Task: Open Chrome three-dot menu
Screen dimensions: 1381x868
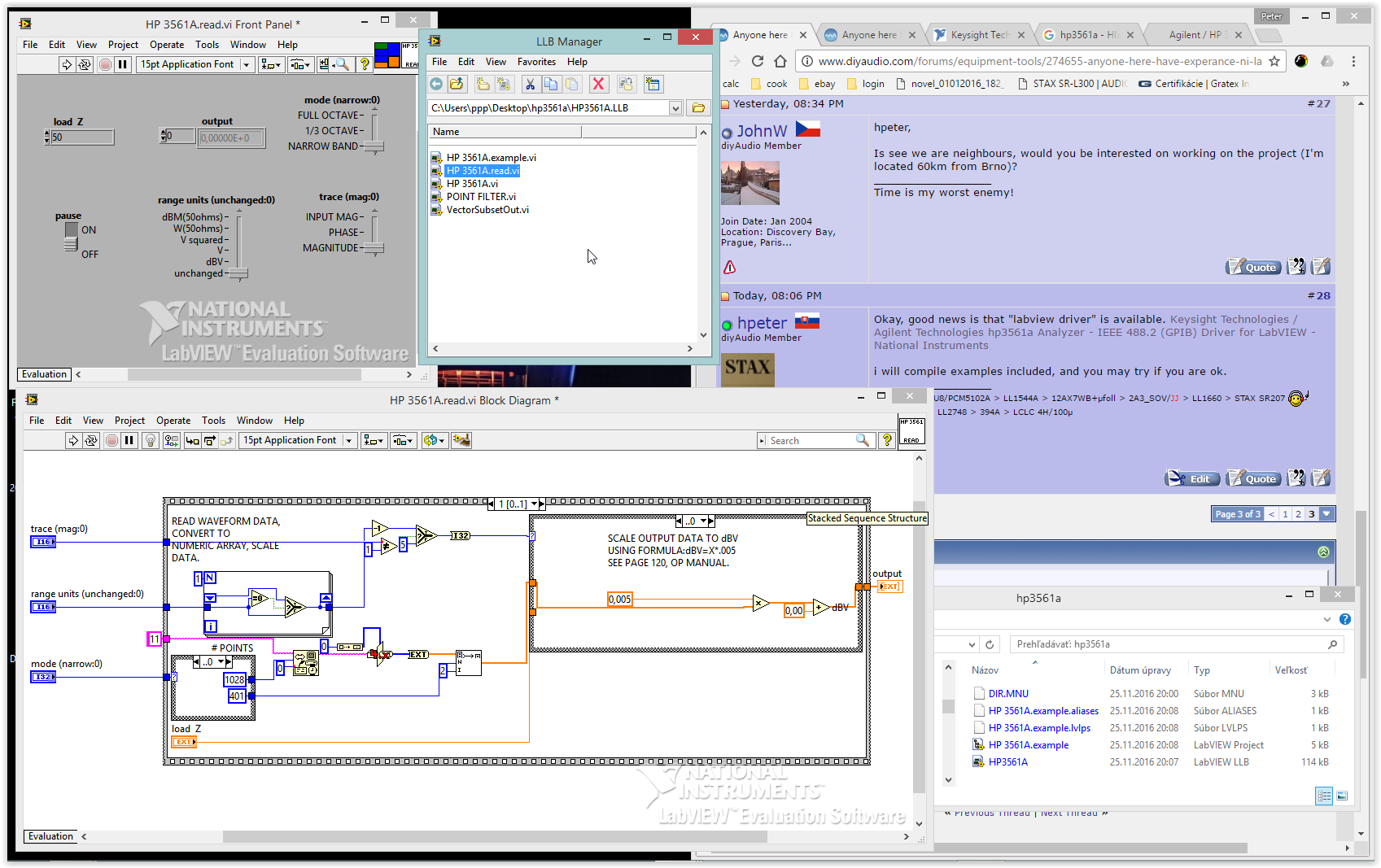Action: (x=1353, y=61)
